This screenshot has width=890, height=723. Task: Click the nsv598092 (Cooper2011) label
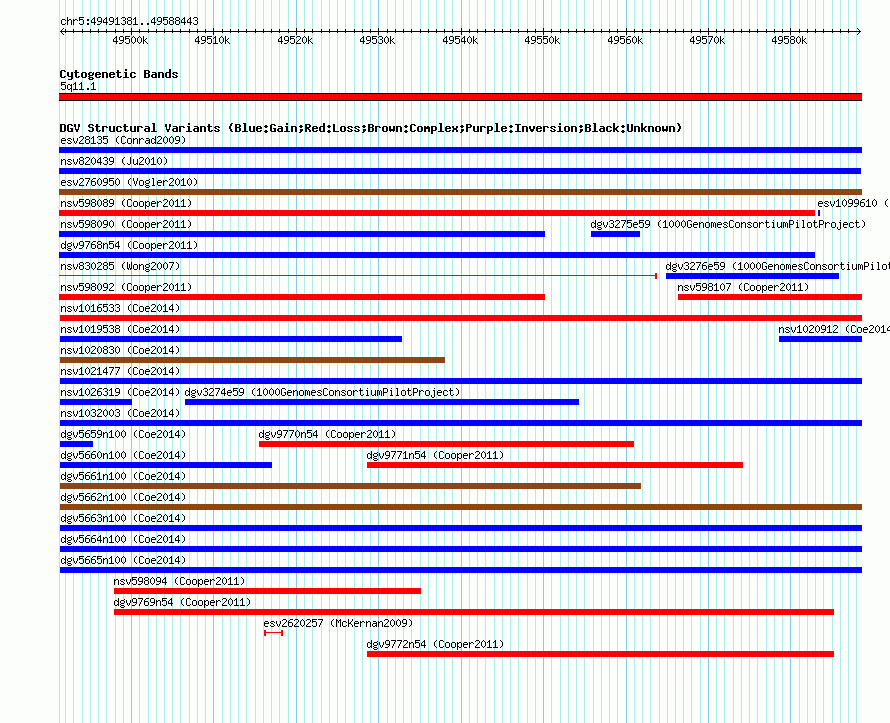126,287
